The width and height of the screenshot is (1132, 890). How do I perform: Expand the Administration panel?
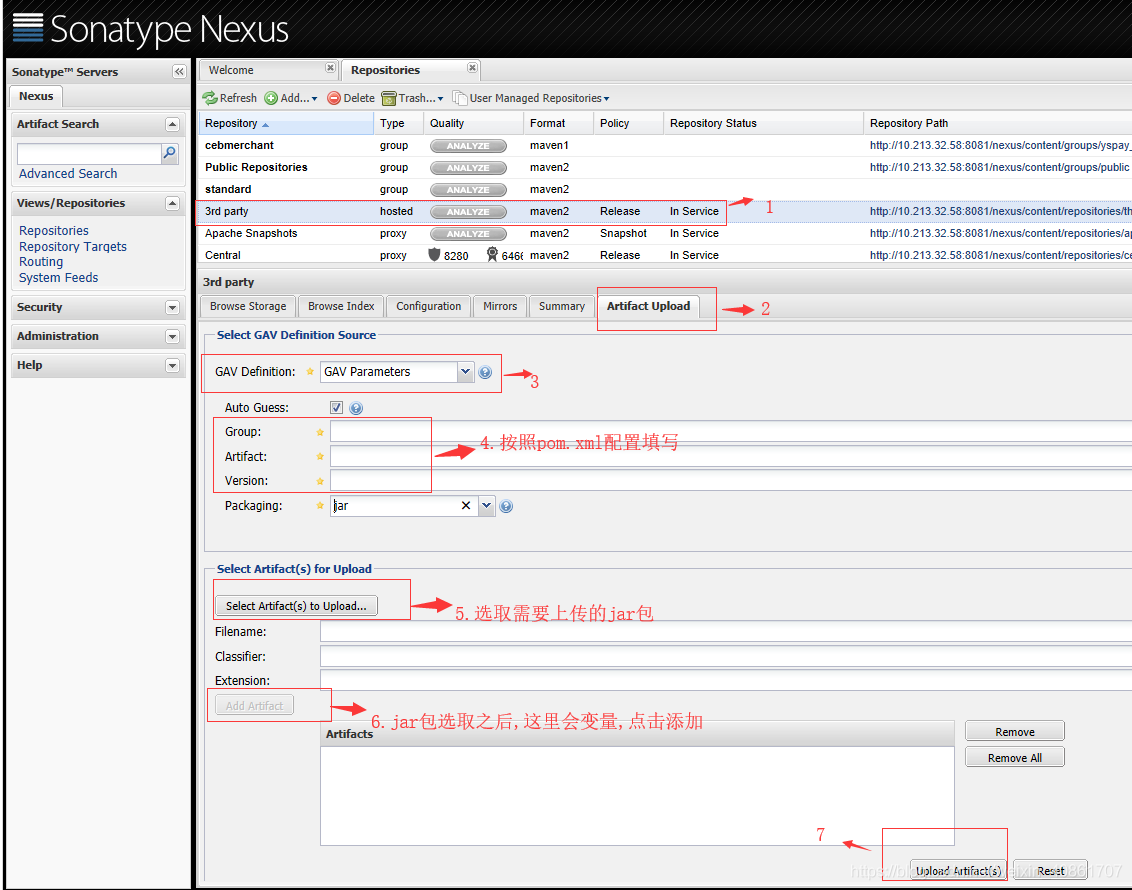[172, 336]
